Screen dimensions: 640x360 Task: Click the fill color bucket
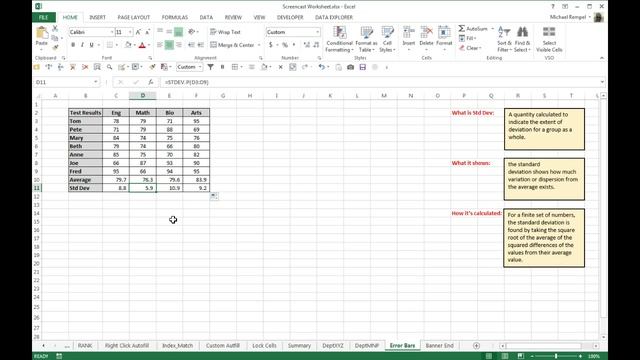pyautogui.click(x=128, y=45)
